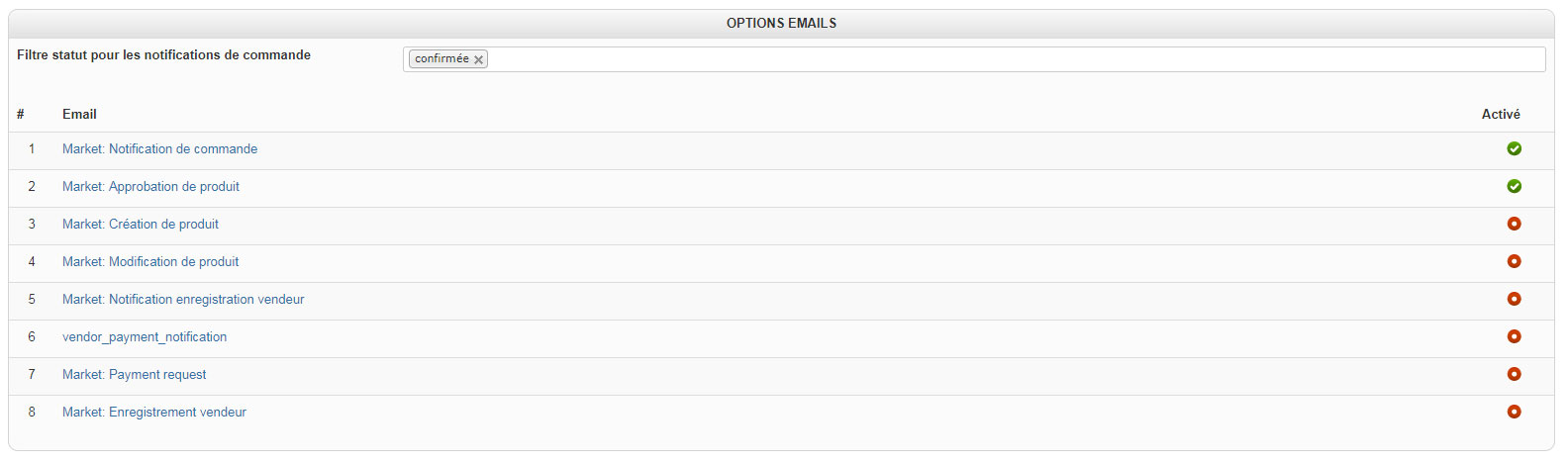Image resolution: width=1568 pixels, height=463 pixels.
Task: Disable the Notification de commande email
Action: click(x=1514, y=148)
